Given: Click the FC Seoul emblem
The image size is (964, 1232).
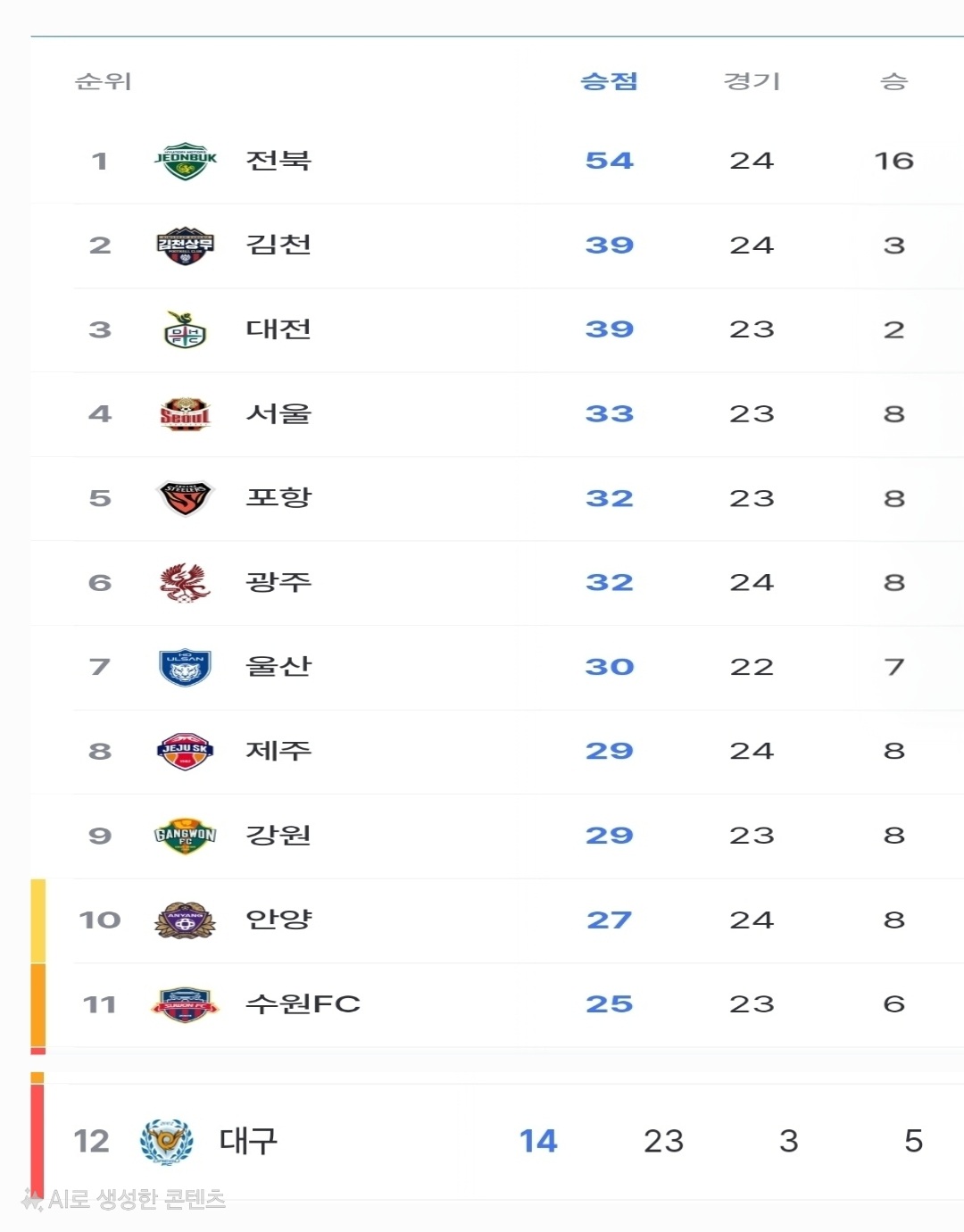Looking at the screenshot, I should tap(186, 414).
